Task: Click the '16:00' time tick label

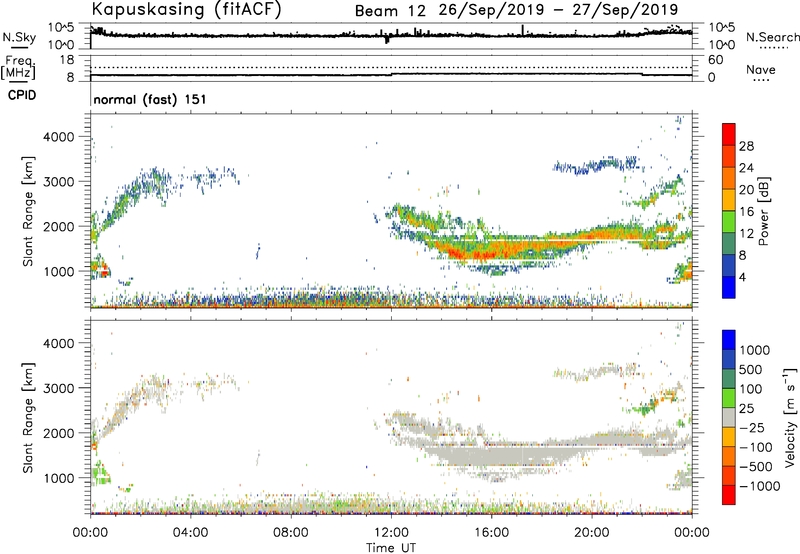Action: [x=491, y=533]
